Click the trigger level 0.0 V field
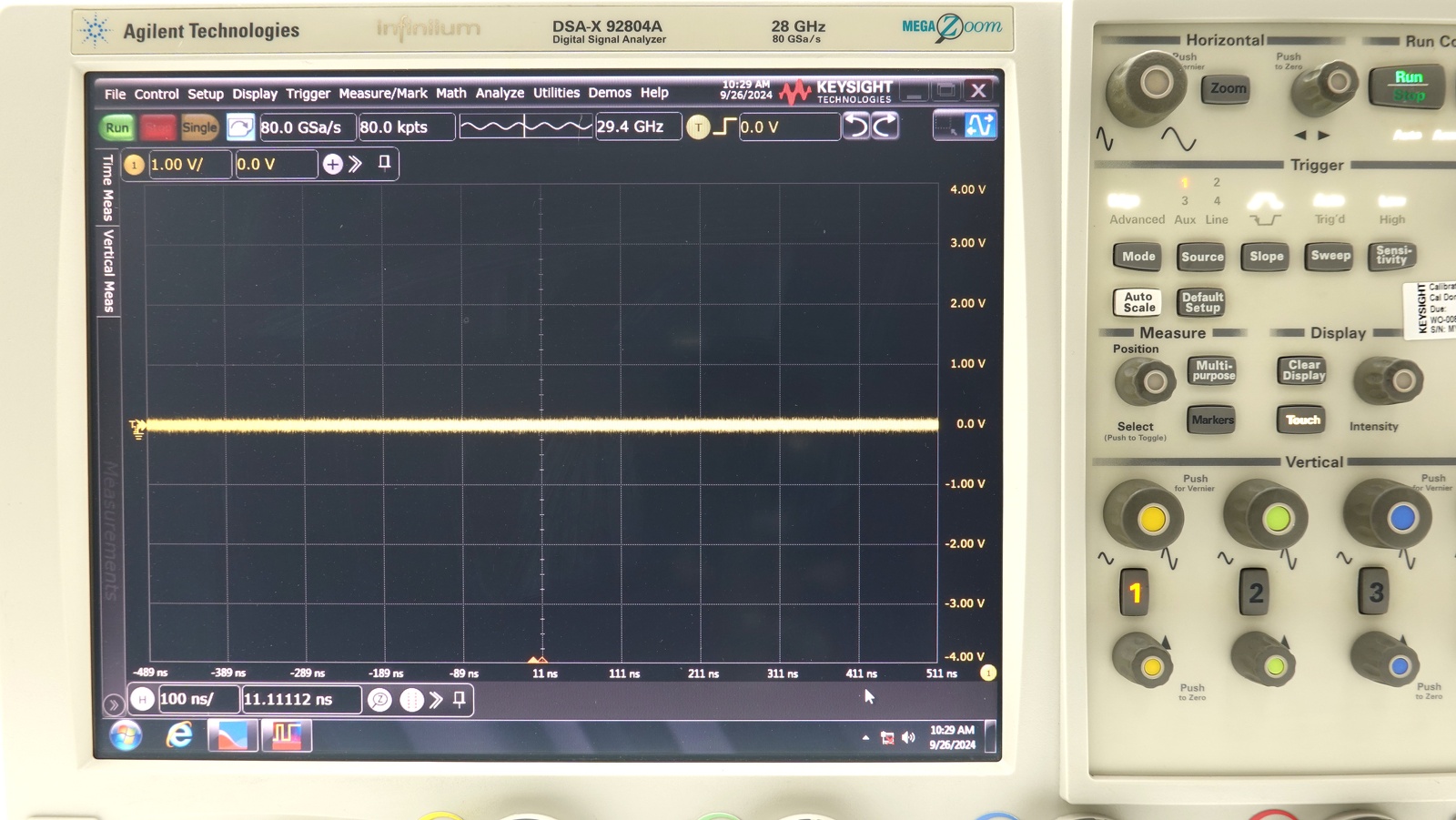The image size is (1456, 820). [788, 127]
